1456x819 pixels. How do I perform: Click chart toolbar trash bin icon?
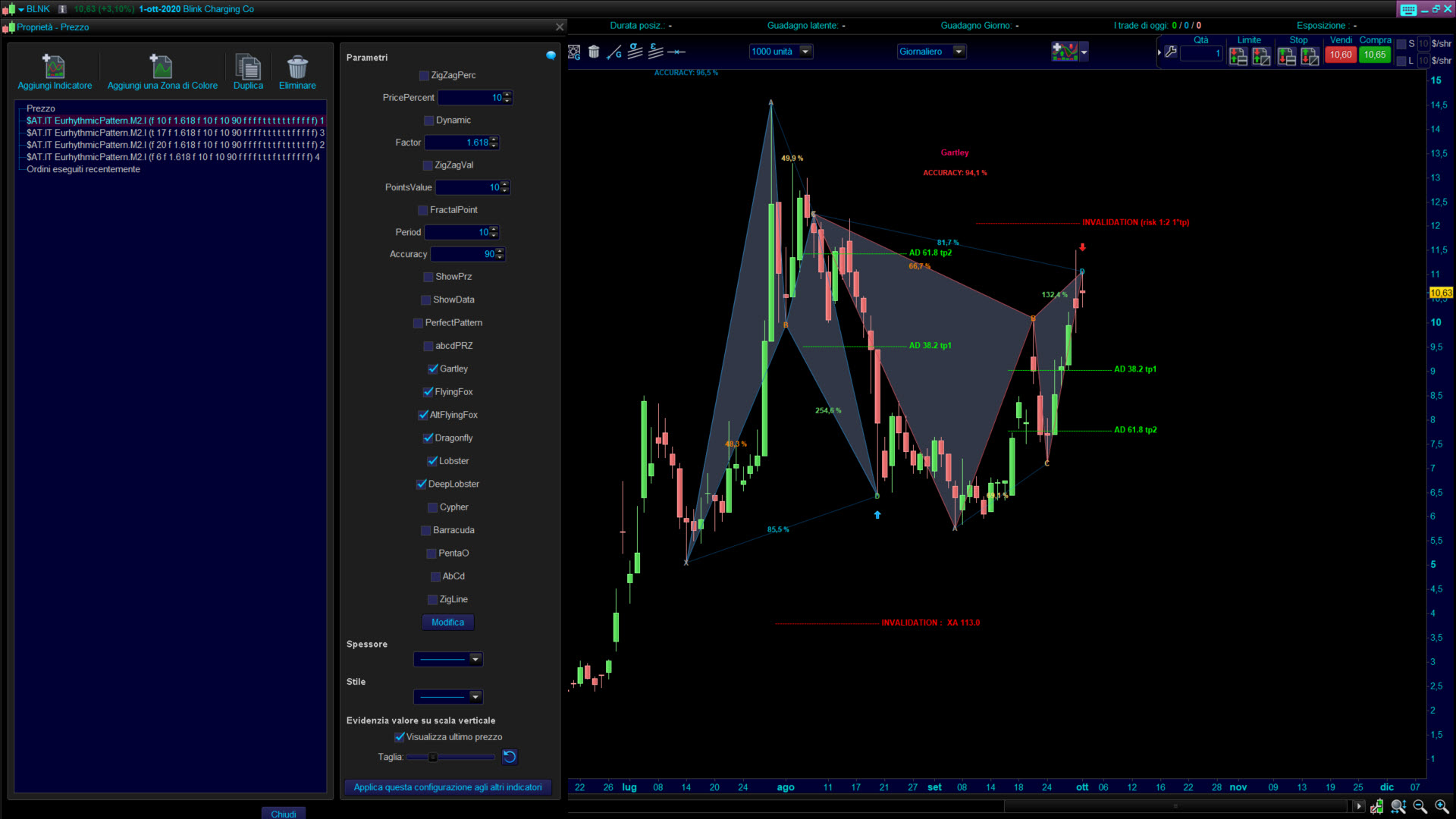[594, 52]
